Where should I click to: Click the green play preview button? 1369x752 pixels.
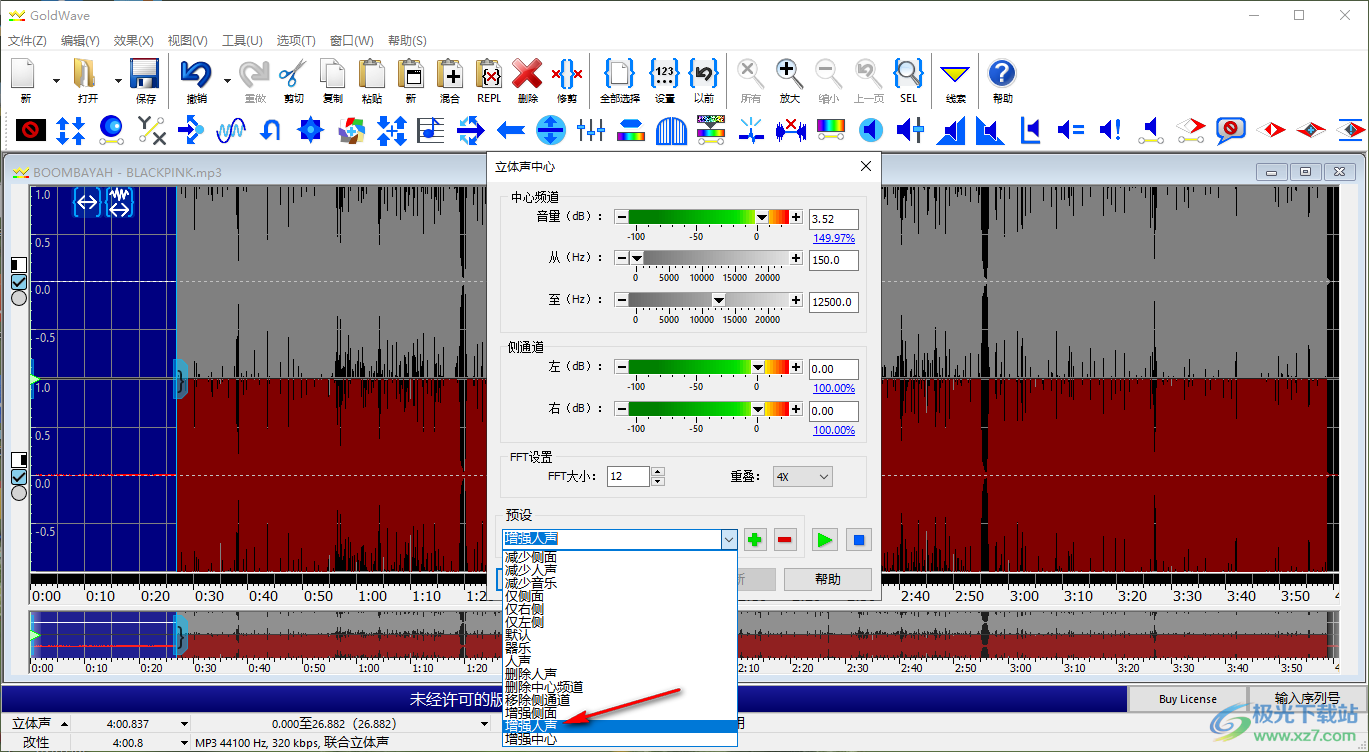(824, 540)
